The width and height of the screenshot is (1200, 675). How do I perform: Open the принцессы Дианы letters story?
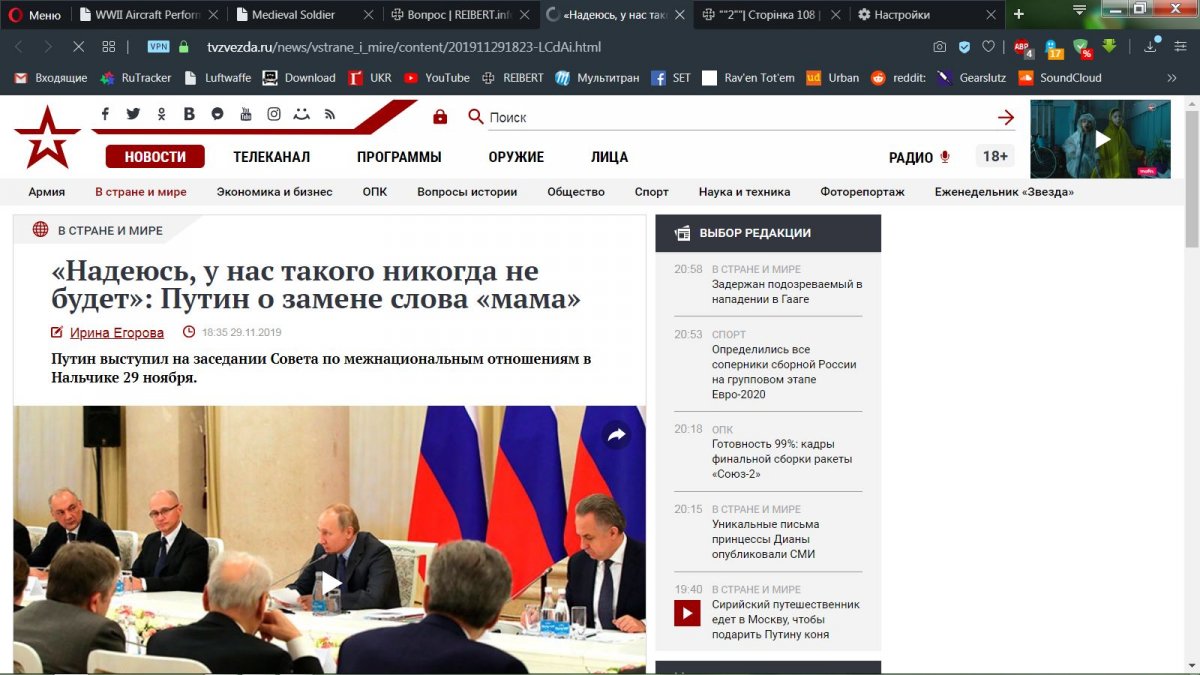tap(765, 539)
